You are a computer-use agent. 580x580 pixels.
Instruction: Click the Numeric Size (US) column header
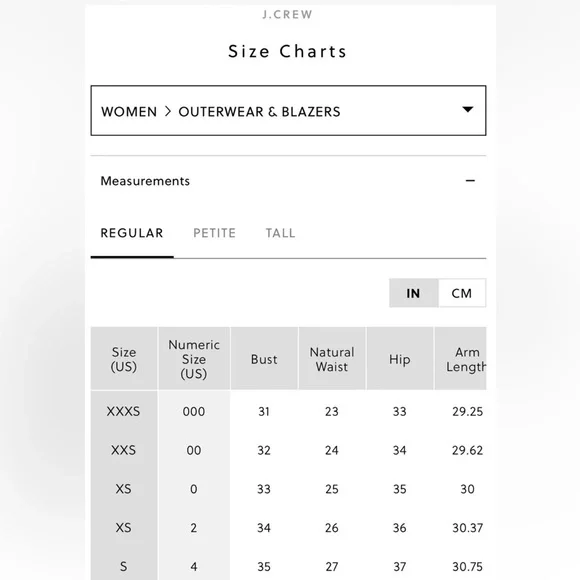click(x=194, y=359)
